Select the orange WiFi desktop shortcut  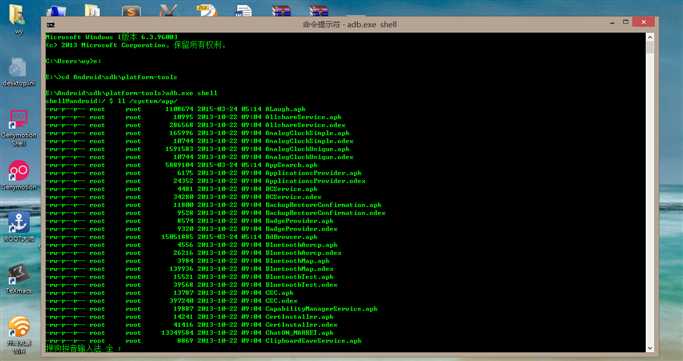coord(19,334)
